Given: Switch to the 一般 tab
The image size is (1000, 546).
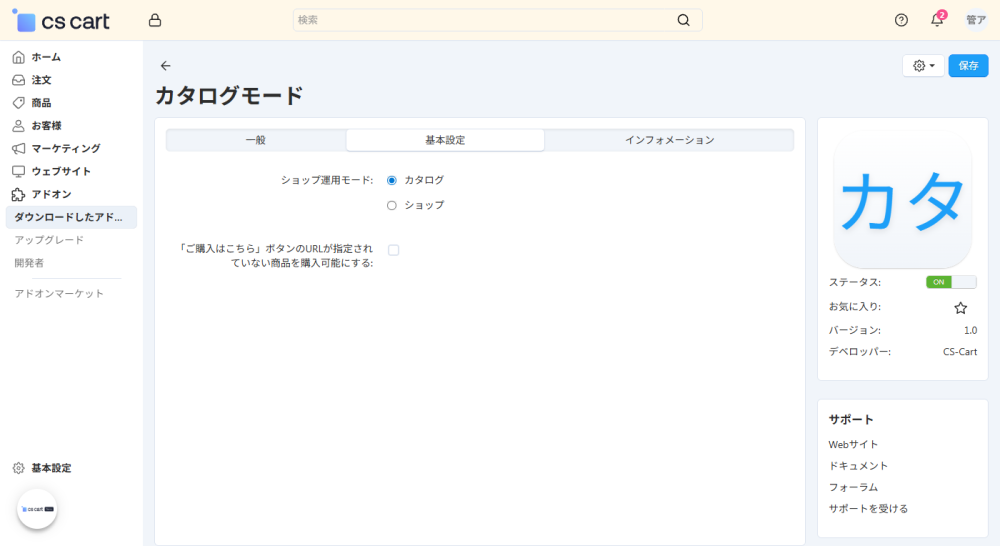Looking at the screenshot, I should point(256,140).
